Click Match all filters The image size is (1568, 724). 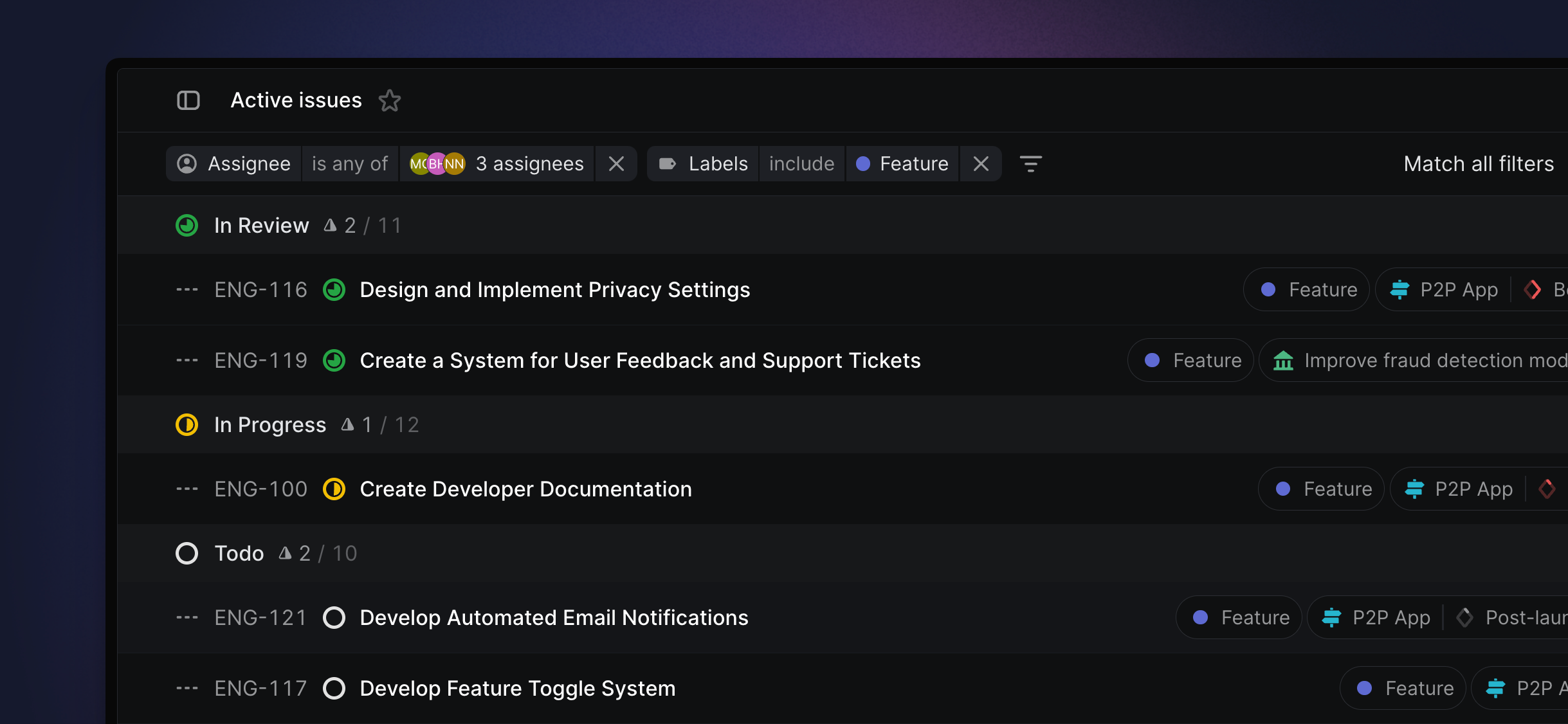point(1479,164)
